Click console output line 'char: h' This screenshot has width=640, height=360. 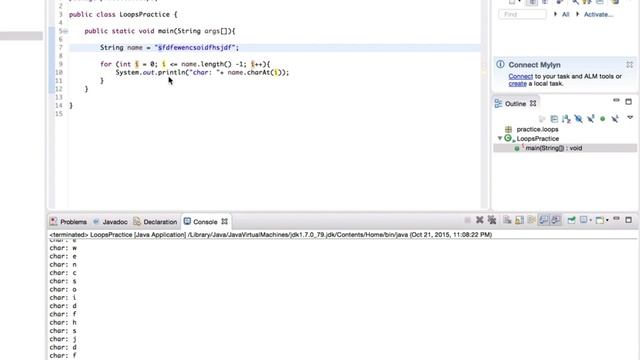point(63,322)
